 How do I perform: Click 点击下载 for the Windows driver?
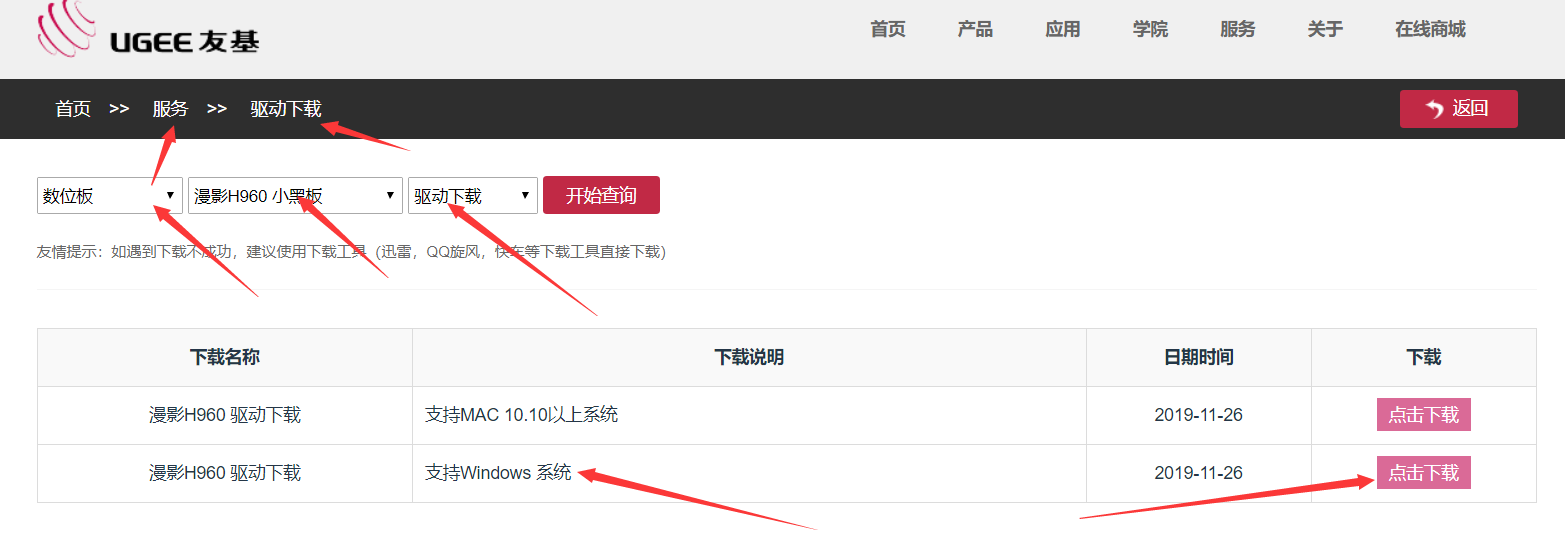click(x=1423, y=473)
